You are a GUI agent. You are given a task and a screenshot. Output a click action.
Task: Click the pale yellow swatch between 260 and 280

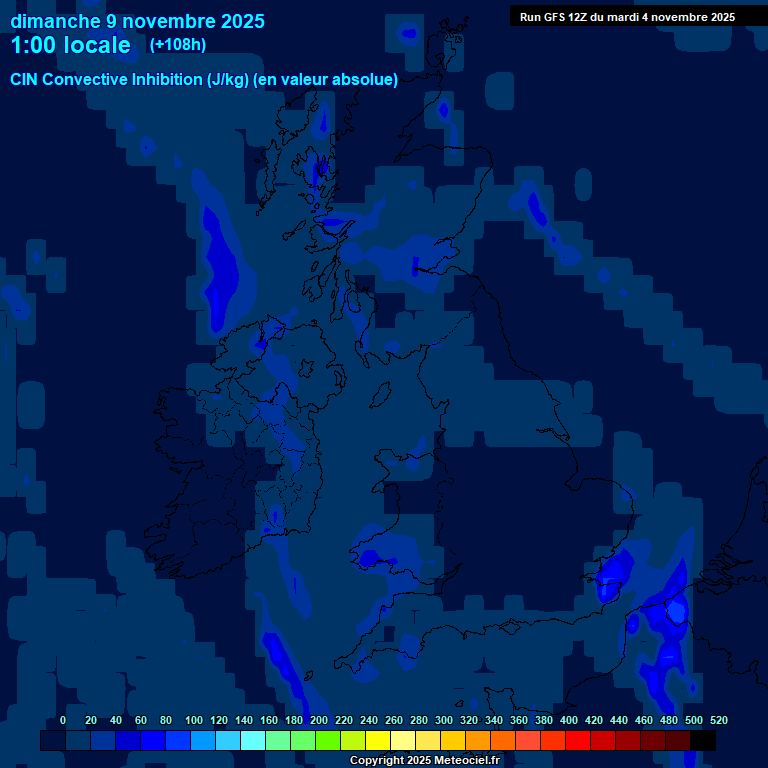pos(403,740)
